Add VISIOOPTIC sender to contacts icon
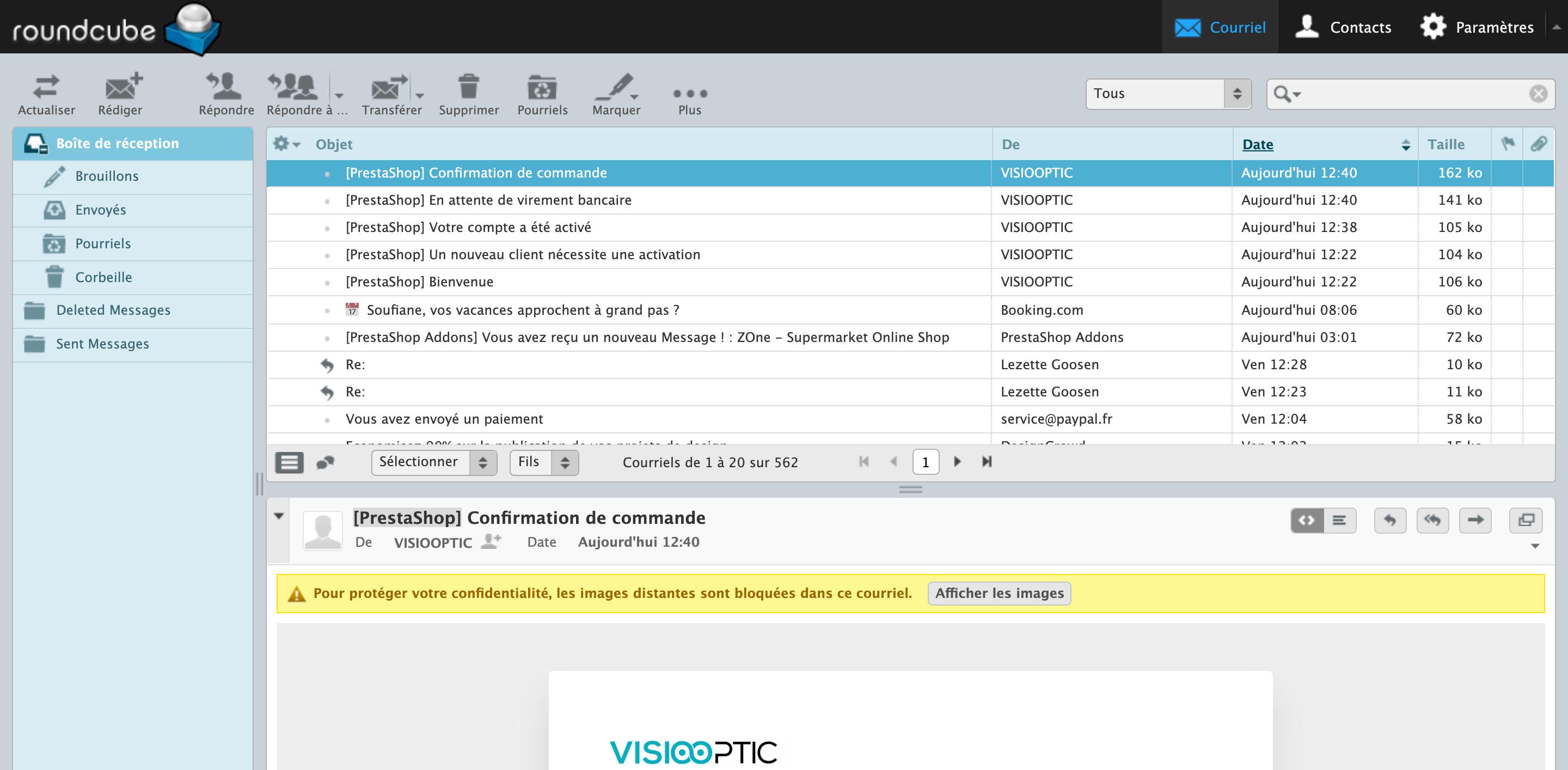The height and width of the screenshot is (770, 1568). tap(491, 541)
